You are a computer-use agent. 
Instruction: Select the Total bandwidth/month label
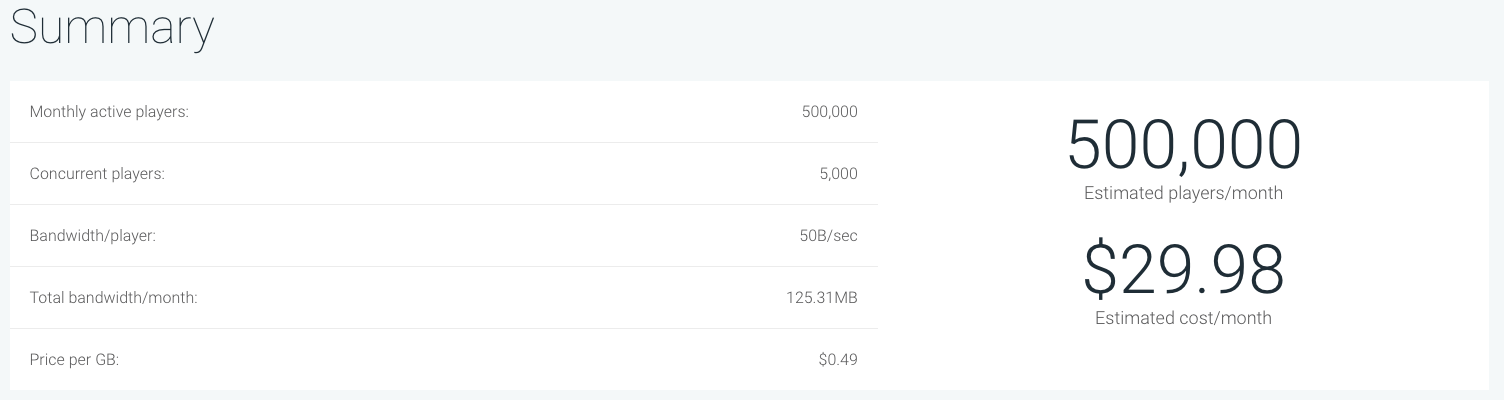pos(113,298)
